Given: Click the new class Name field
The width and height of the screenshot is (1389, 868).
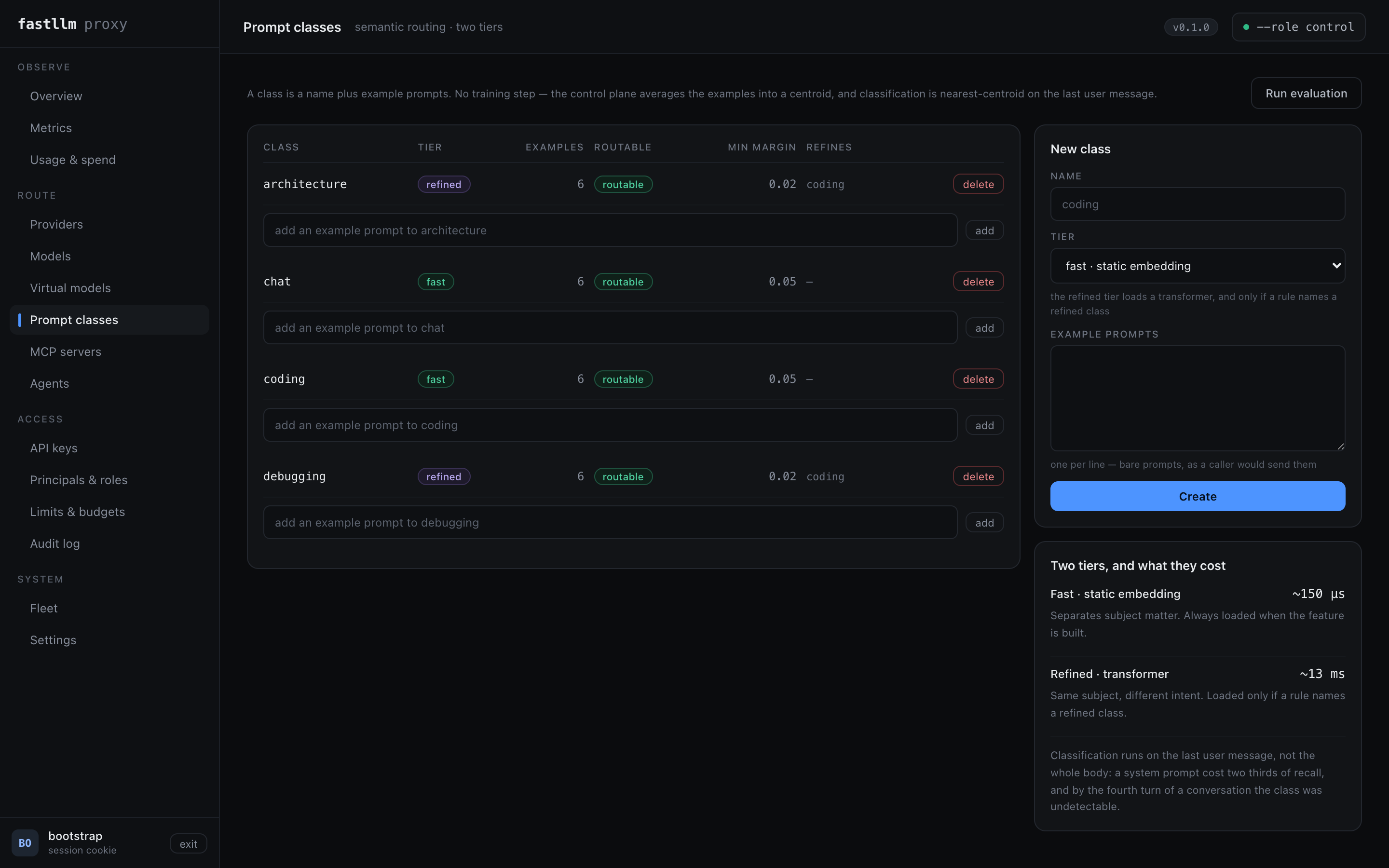Looking at the screenshot, I should (x=1198, y=204).
